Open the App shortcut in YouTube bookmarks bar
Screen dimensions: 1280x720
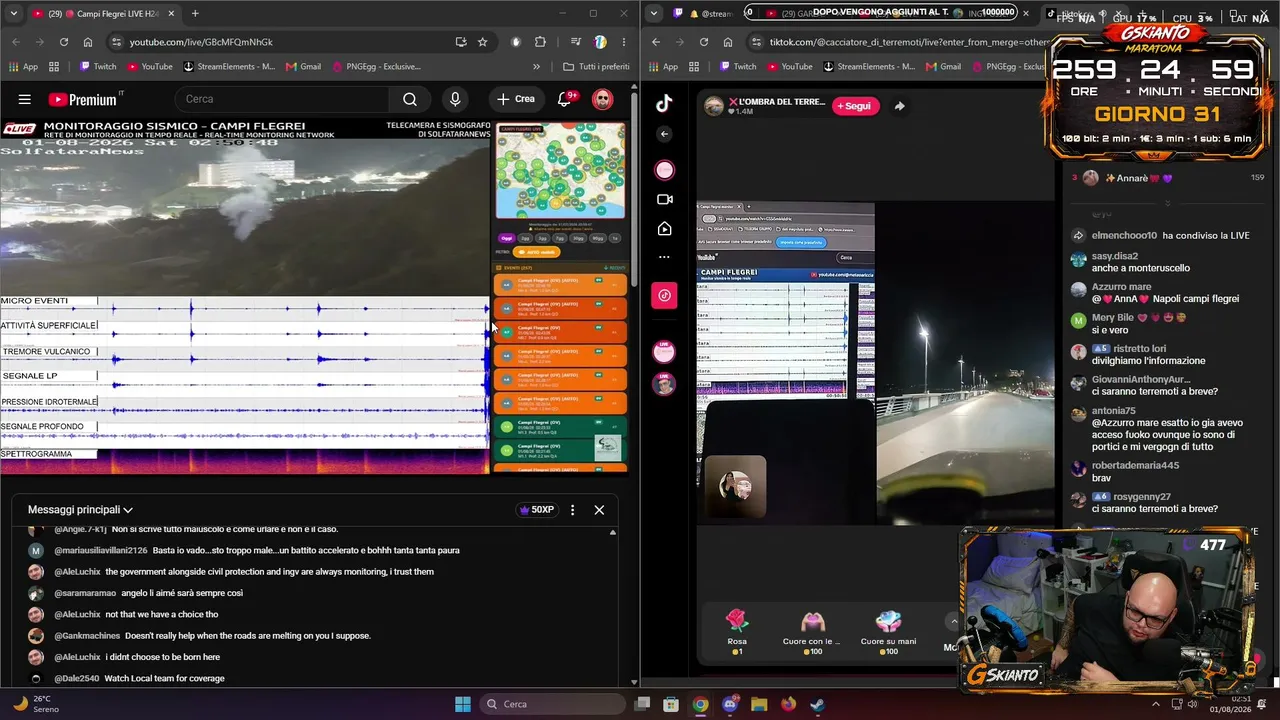23,67
